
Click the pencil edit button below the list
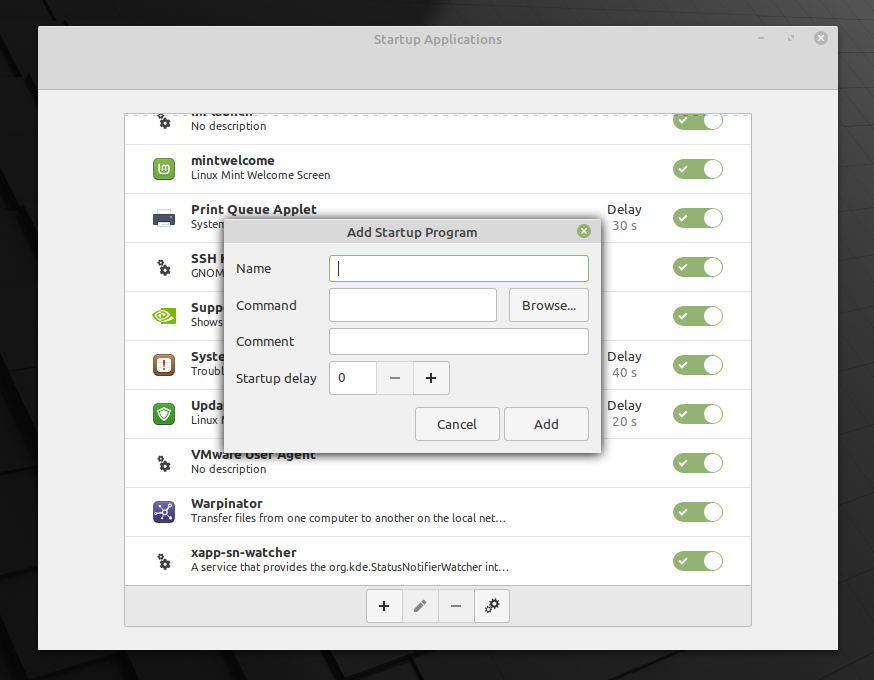click(420, 605)
